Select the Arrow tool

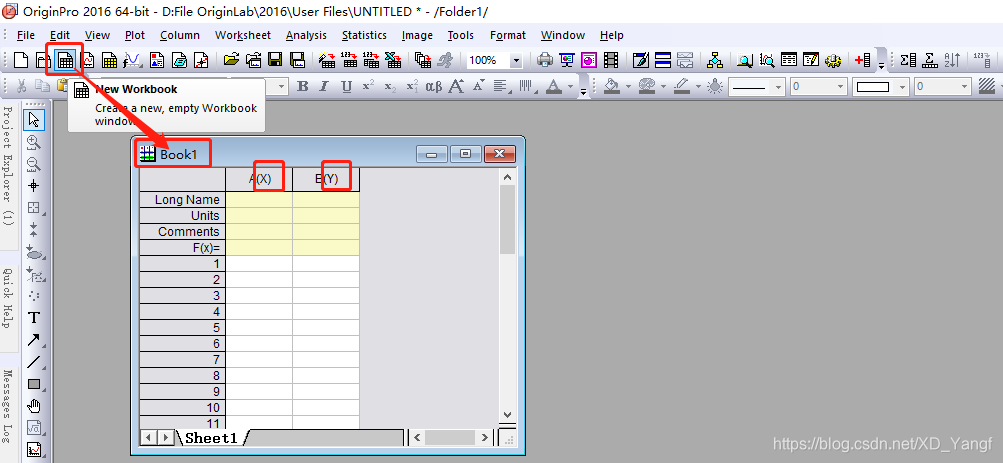click(34, 340)
